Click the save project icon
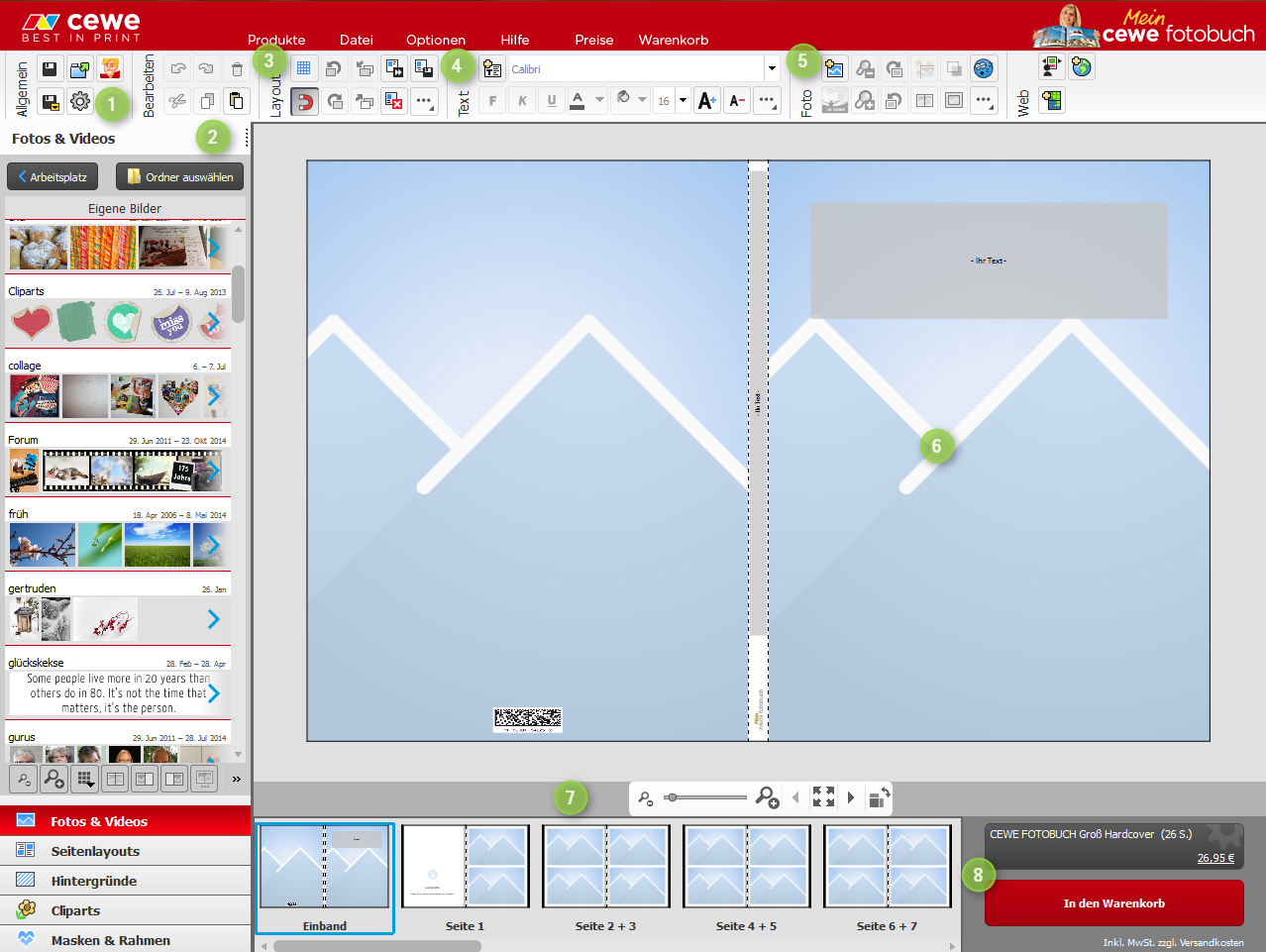Image resolution: width=1266 pixels, height=952 pixels. (50, 68)
